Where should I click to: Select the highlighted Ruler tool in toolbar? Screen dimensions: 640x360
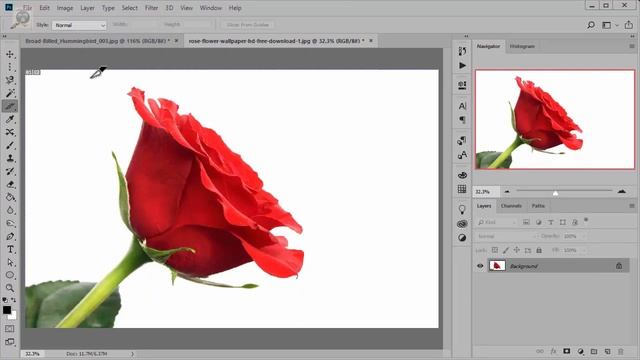pyautogui.click(x=10, y=106)
